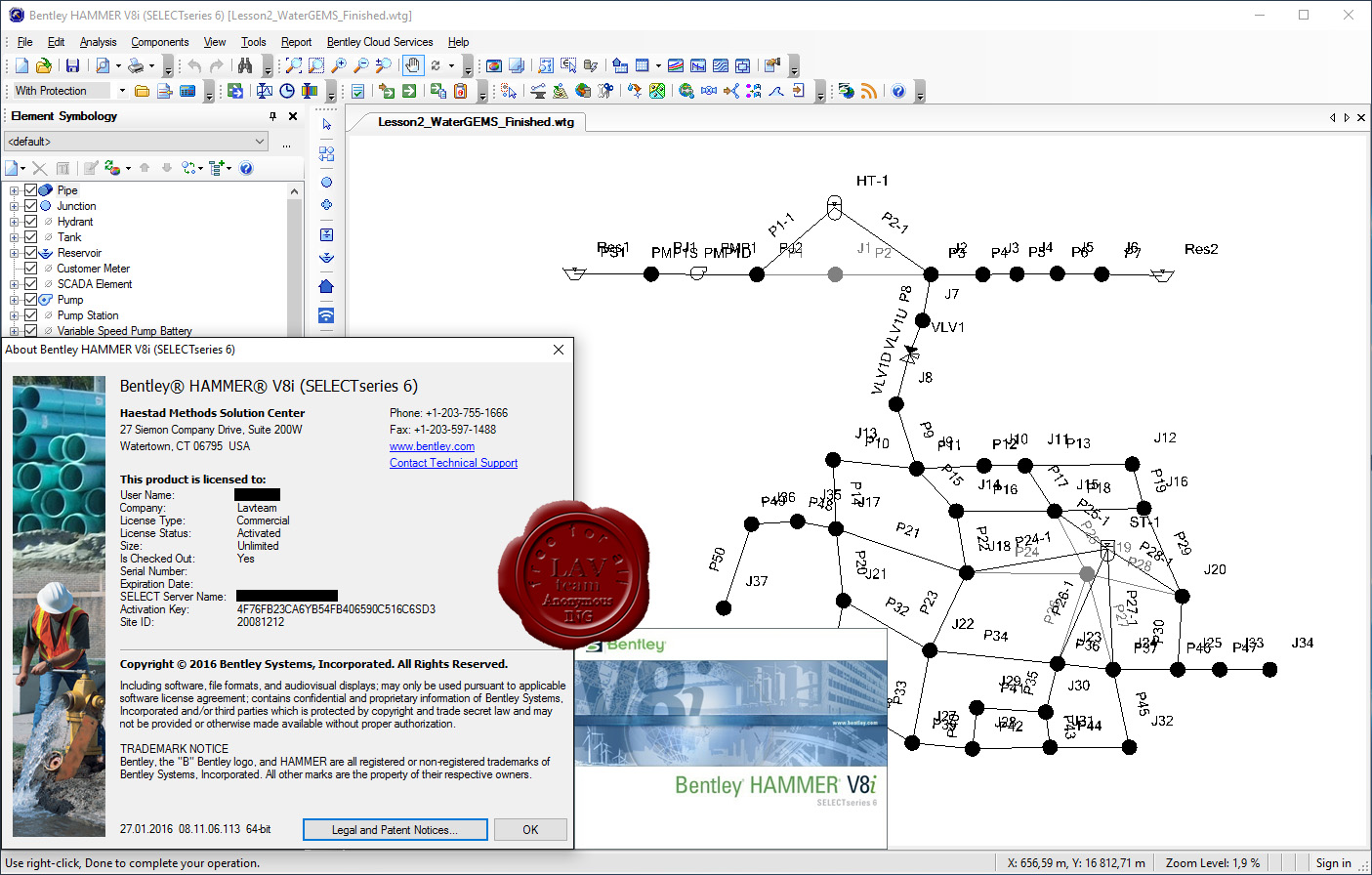The image size is (1372, 875).
Task: Click Sign in on the status bar
Action: pos(1333,863)
